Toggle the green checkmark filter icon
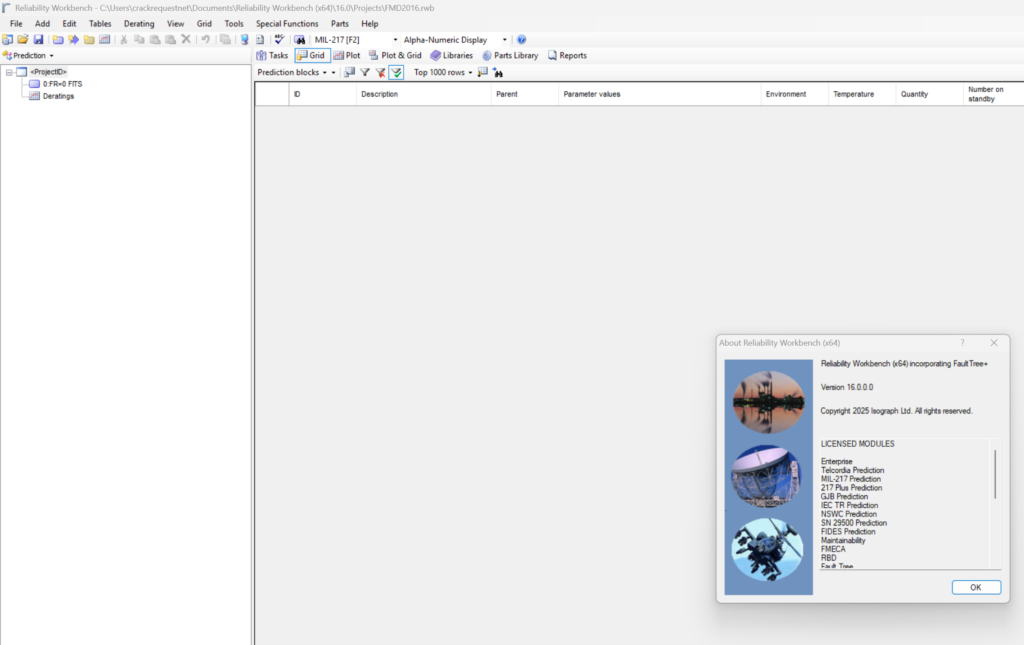 (396, 72)
